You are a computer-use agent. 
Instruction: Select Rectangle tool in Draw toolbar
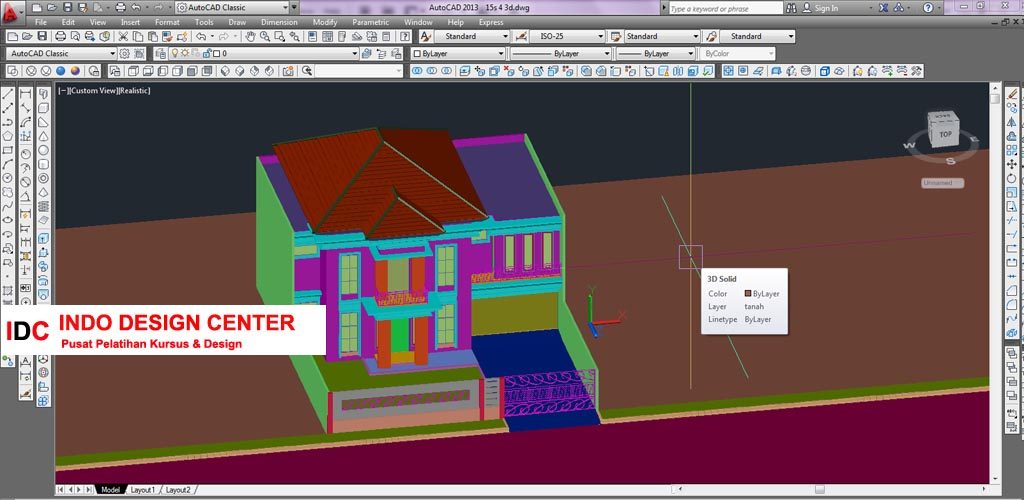8,150
